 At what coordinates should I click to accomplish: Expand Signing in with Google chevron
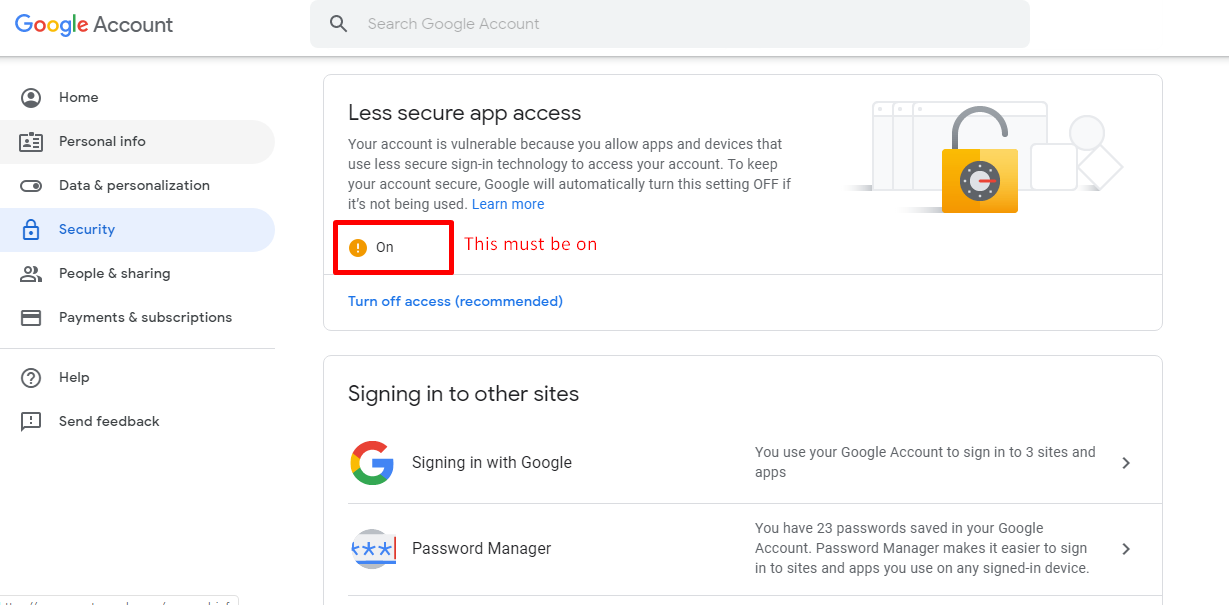click(1126, 463)
